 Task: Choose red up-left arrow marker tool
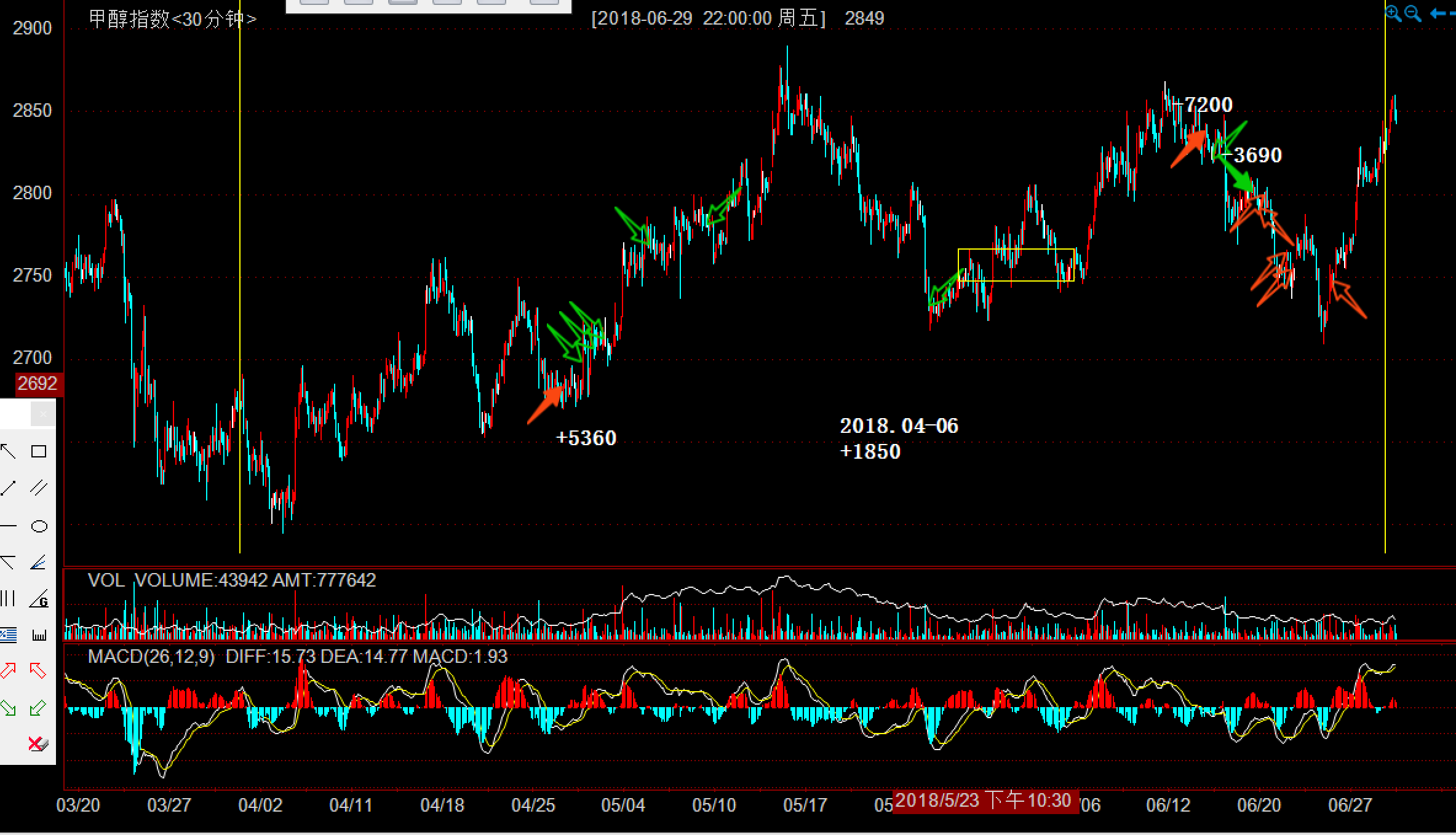38,670
